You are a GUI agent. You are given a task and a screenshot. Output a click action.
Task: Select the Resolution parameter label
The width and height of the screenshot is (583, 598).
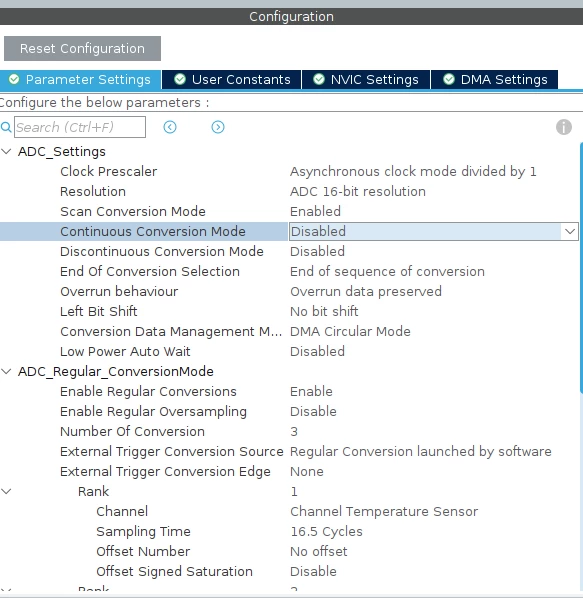click(x=93, y=191)
